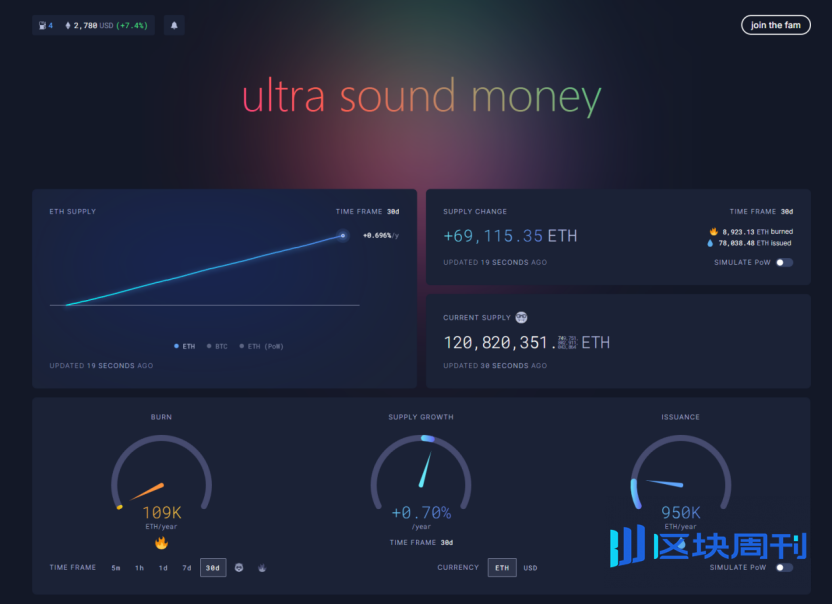The width and height of the screenshot is (832, 604).
Task: Click the gas pump icon
Action: click(x=42, y=25)
